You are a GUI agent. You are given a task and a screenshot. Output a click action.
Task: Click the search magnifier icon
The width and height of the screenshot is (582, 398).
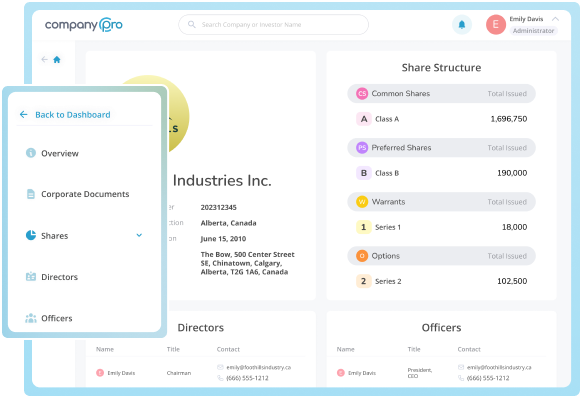pyautogui.click(x=192, y=25)
